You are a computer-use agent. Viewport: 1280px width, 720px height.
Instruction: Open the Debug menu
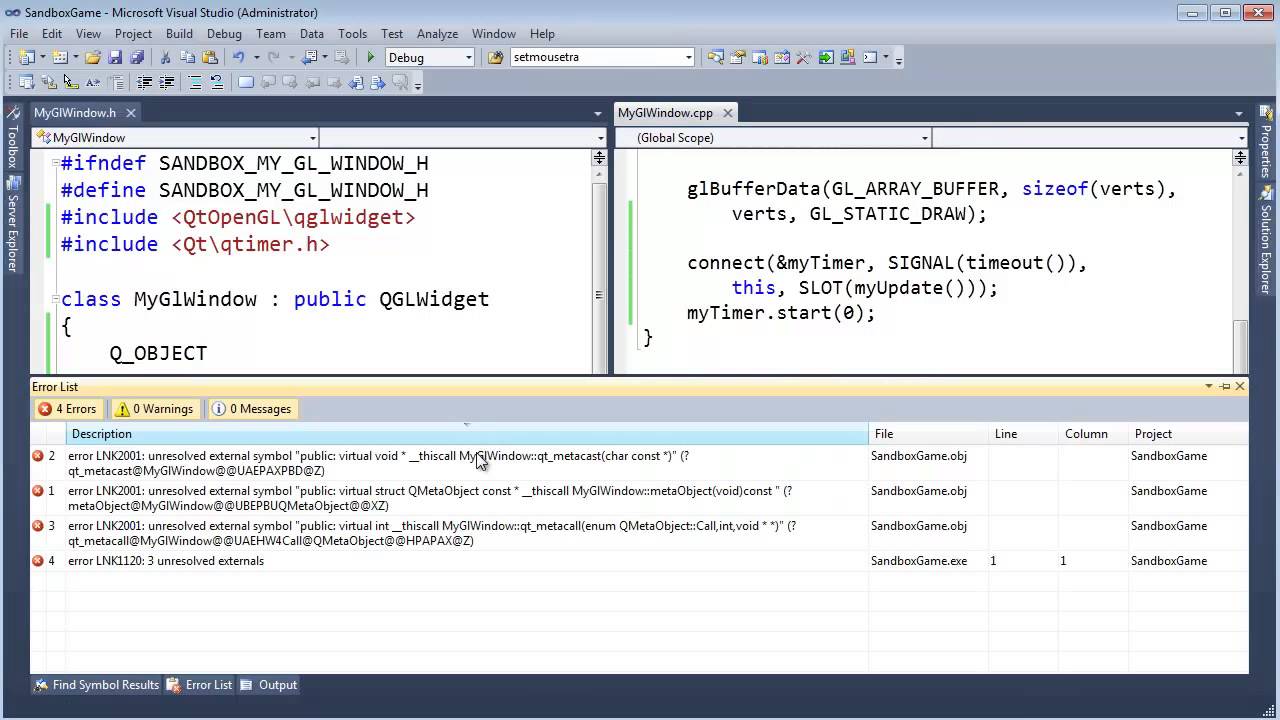point(224,33)
